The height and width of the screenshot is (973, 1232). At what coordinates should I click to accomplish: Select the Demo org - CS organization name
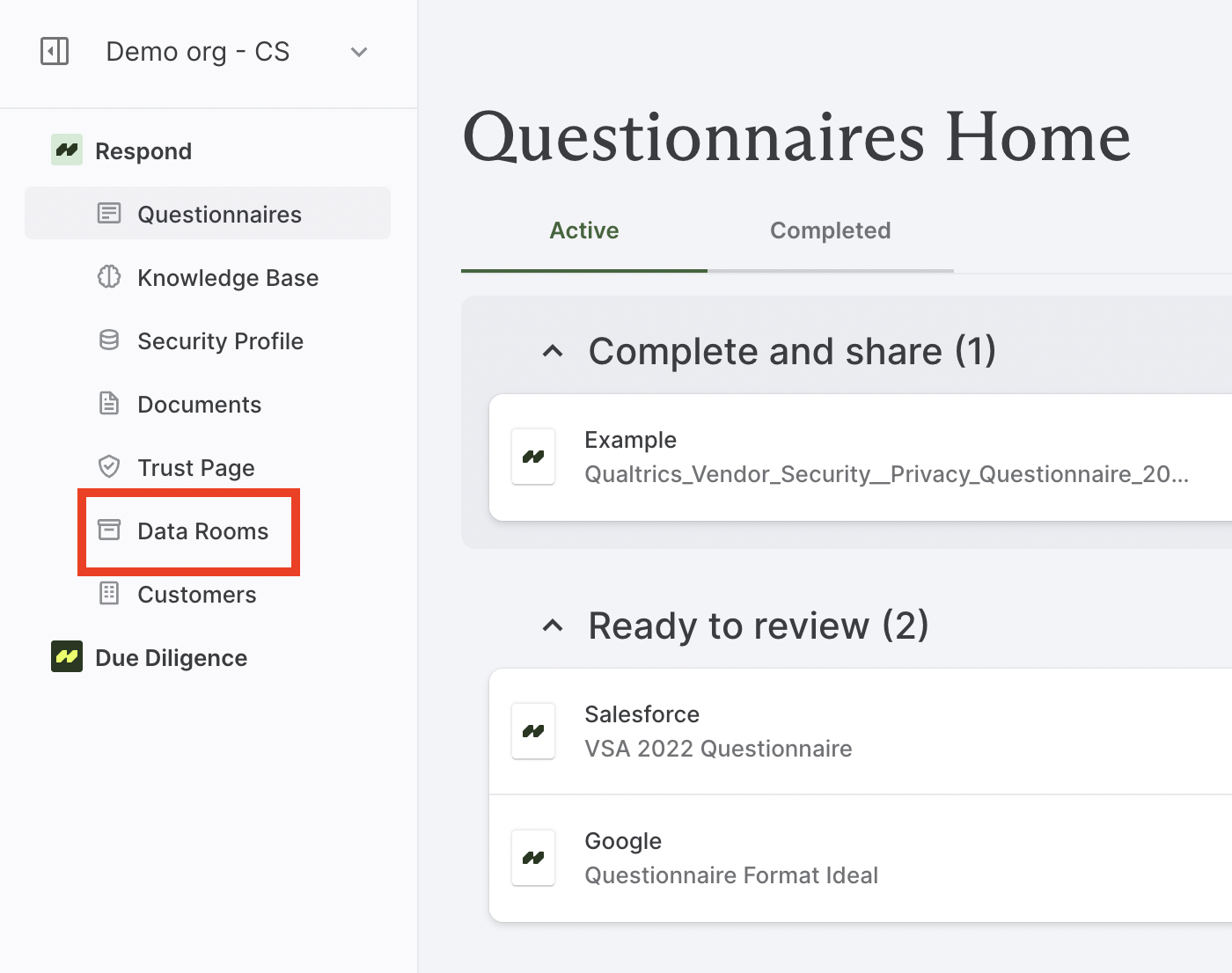pyautogui.click(x=198, y=52)
